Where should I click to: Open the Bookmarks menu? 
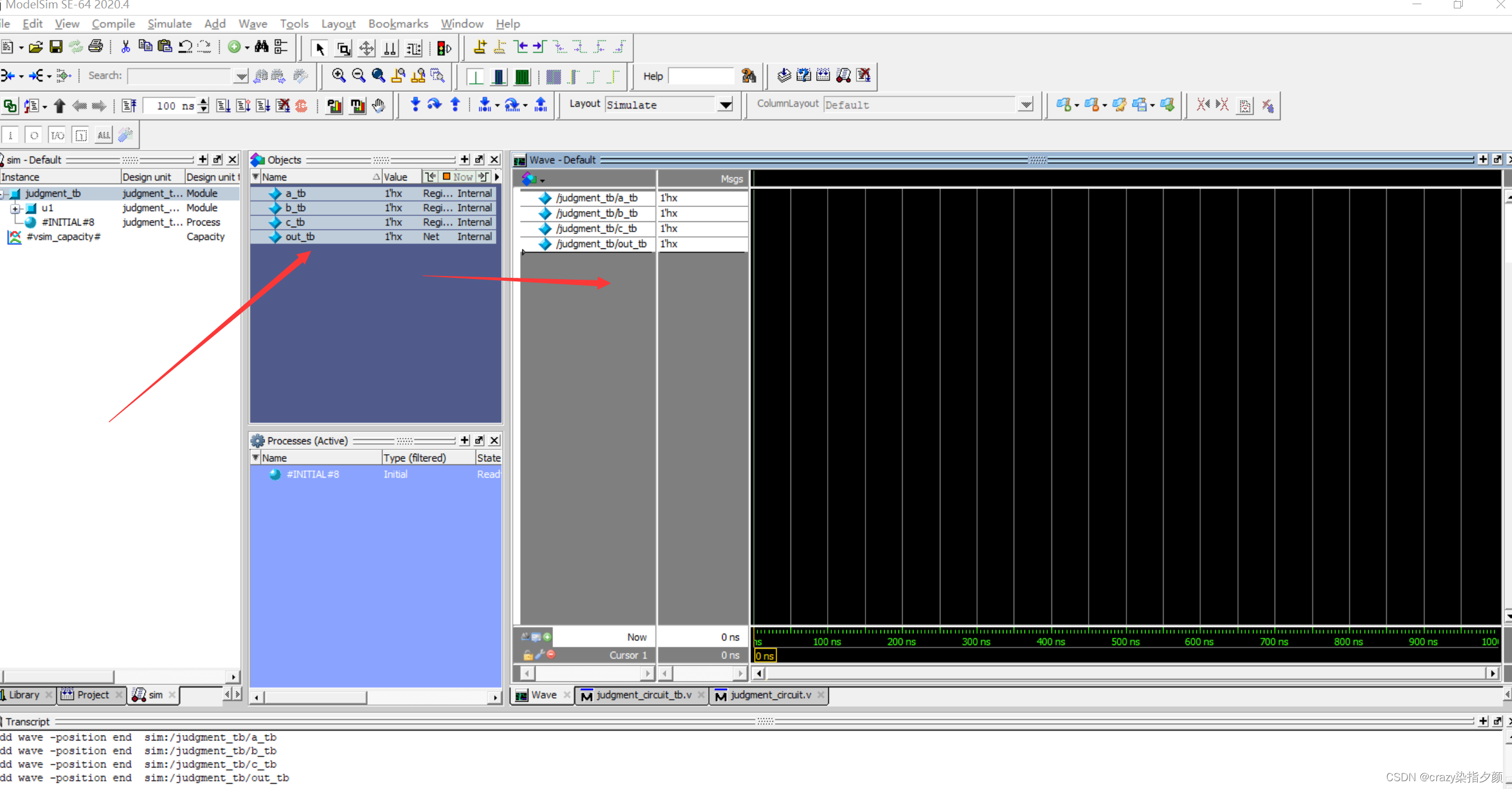tap(398, 23)
